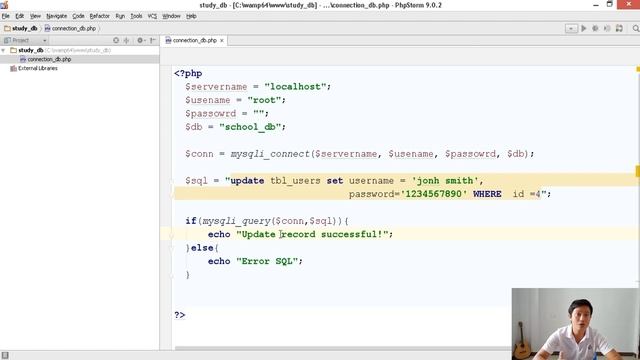Click fold marker beside else line
Image resolution: width=640 pixels, height=360 pixels.
pyautogui.click(x=172, y=248)
